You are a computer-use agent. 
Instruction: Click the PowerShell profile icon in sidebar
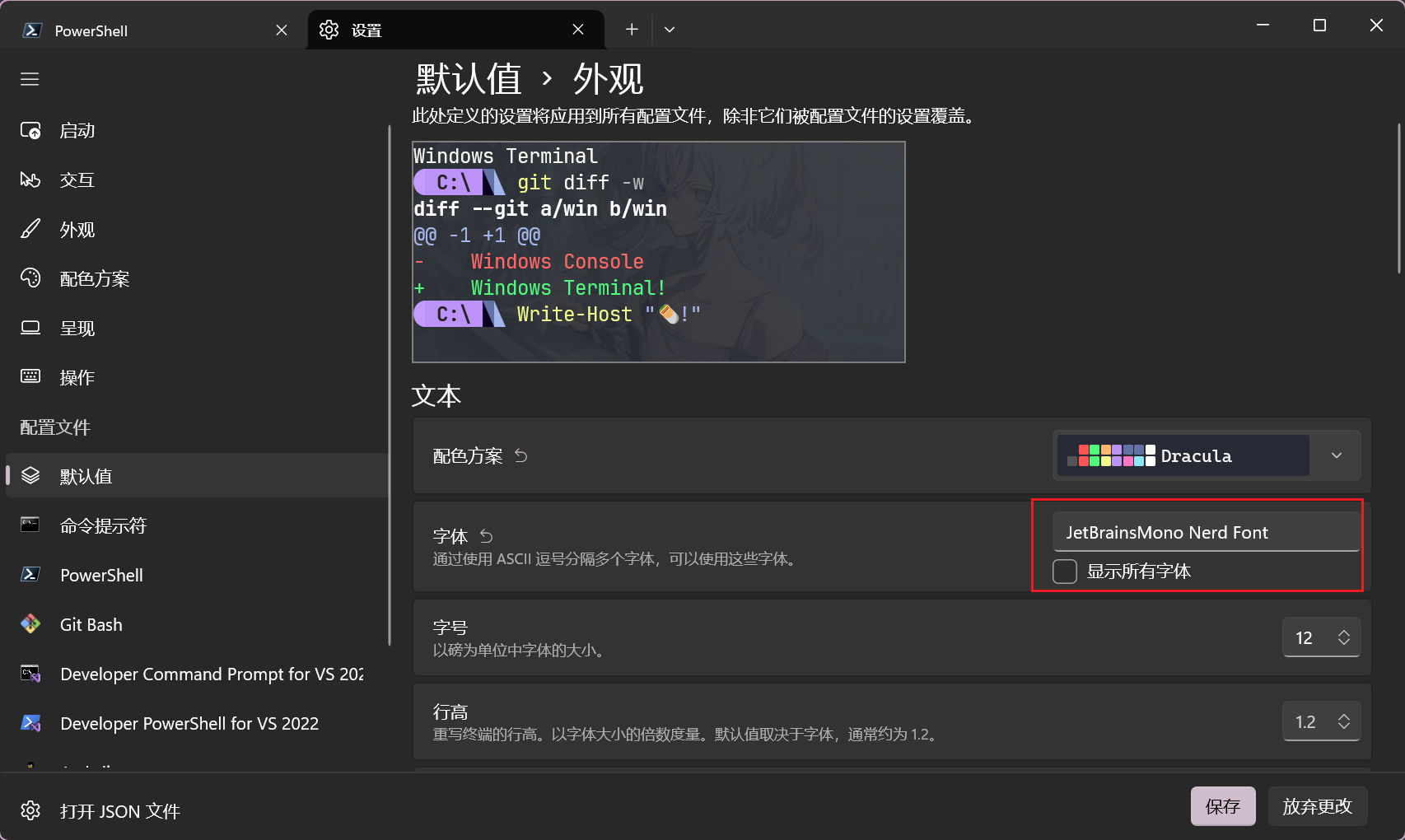coord(30,575)
